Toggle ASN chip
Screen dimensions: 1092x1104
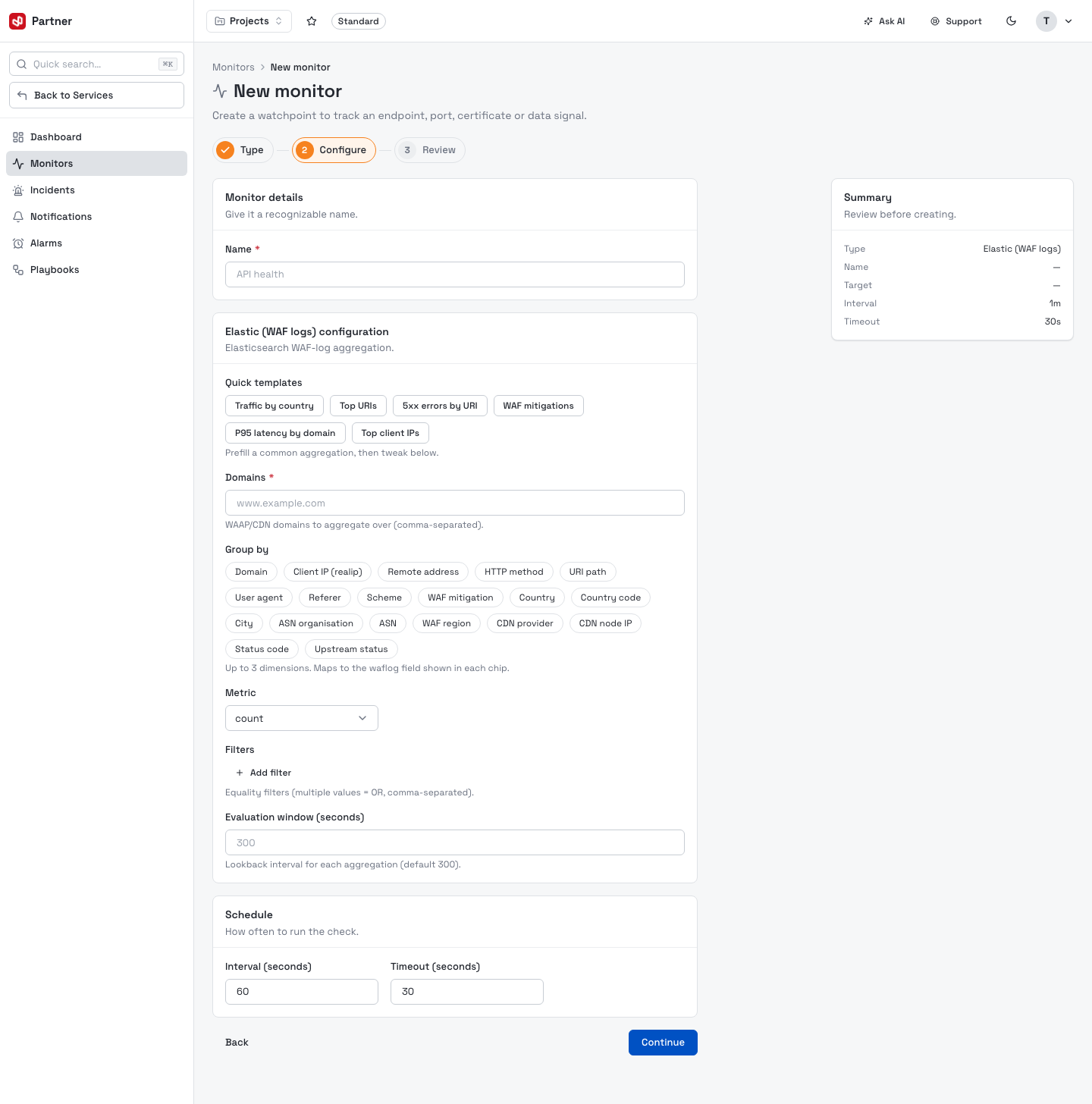tap(388, 623)
